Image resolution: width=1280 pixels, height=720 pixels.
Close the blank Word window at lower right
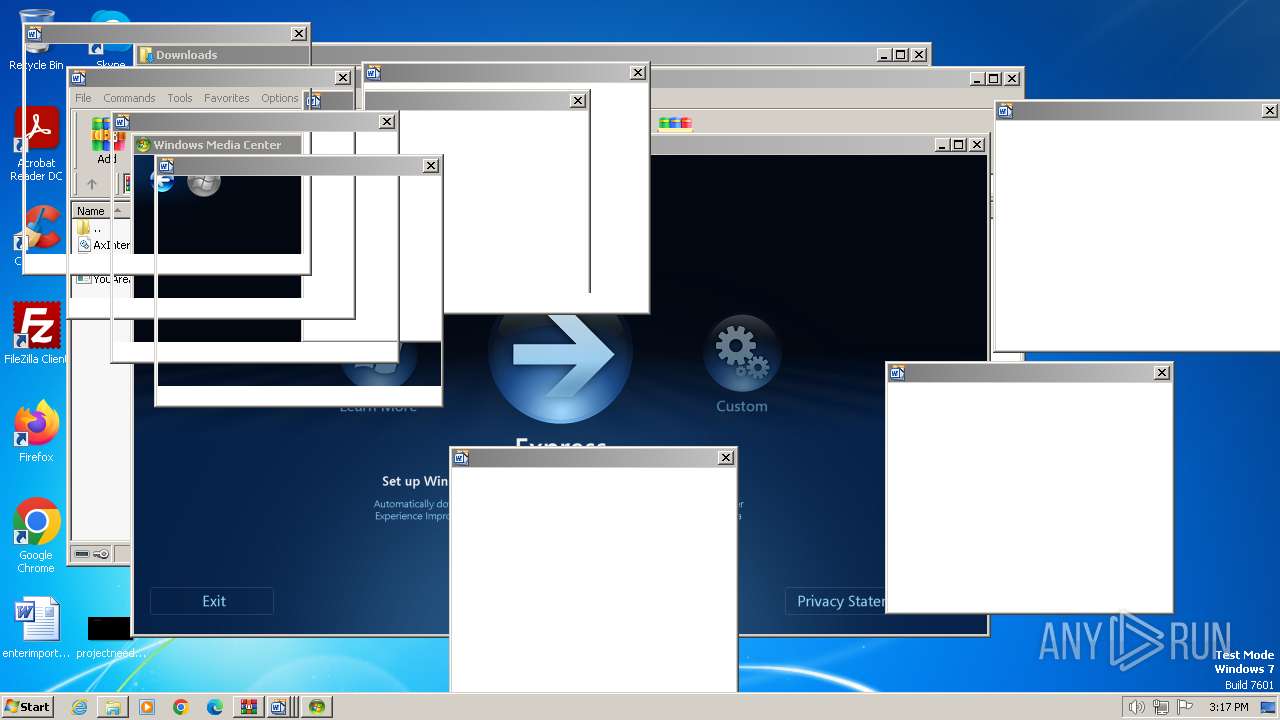(1161, 373)
